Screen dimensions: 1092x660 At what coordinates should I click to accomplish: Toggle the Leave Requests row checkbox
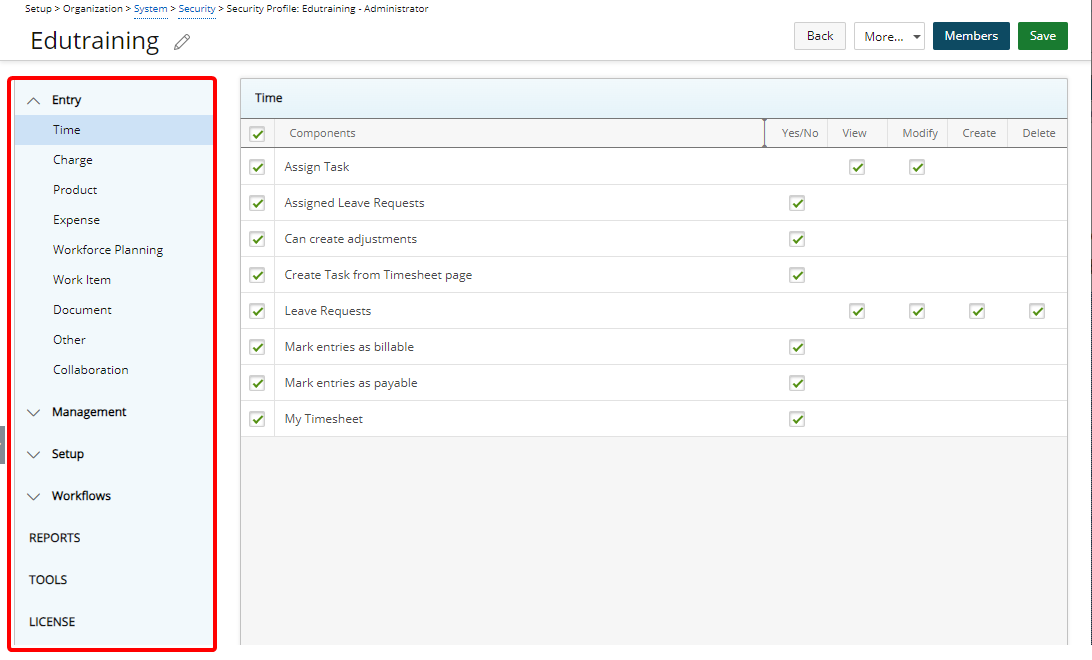[258, 311]
